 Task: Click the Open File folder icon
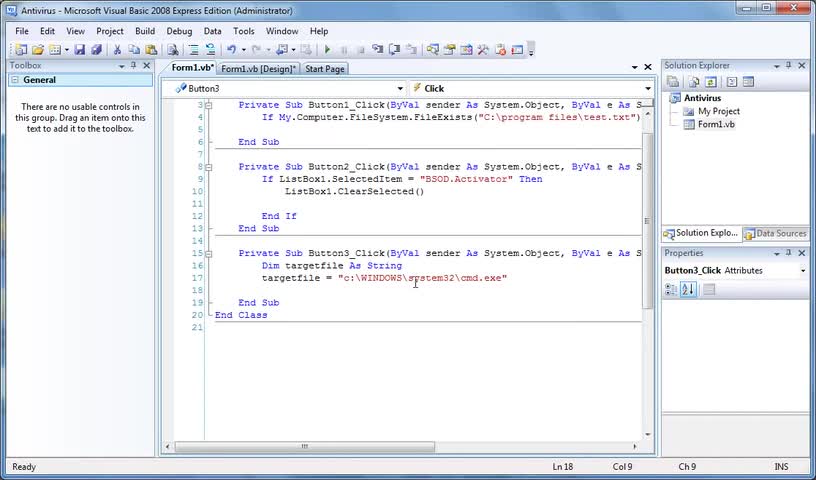click(x=37, y=49)
